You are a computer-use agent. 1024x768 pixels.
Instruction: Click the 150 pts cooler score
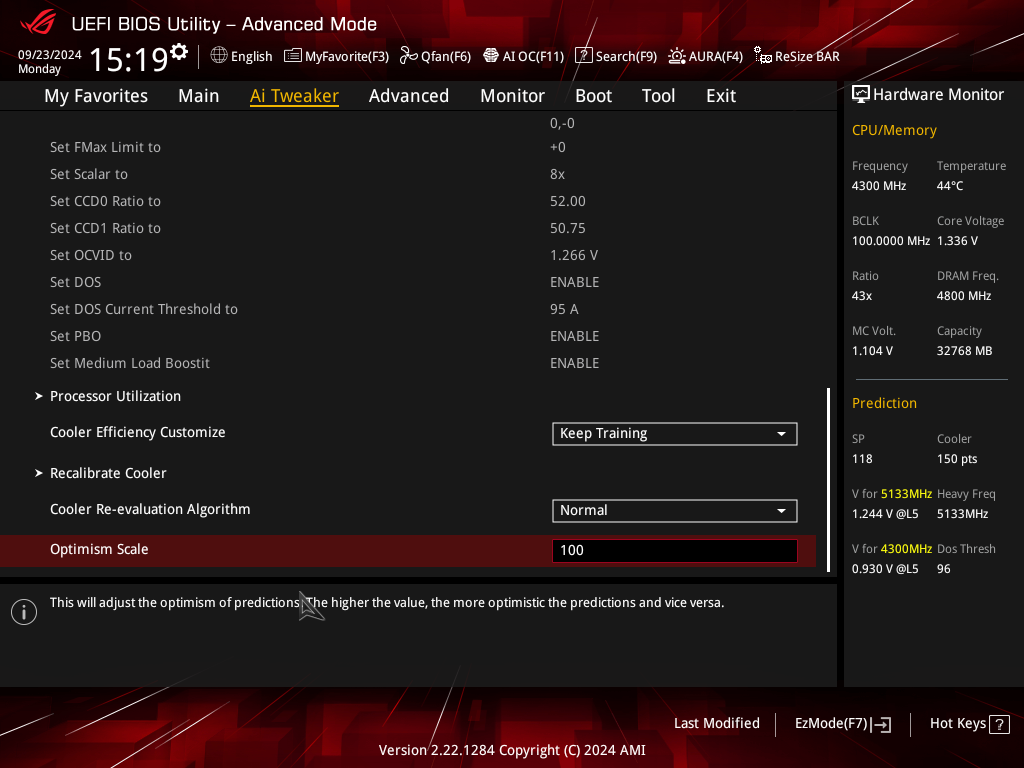point(957,459)
